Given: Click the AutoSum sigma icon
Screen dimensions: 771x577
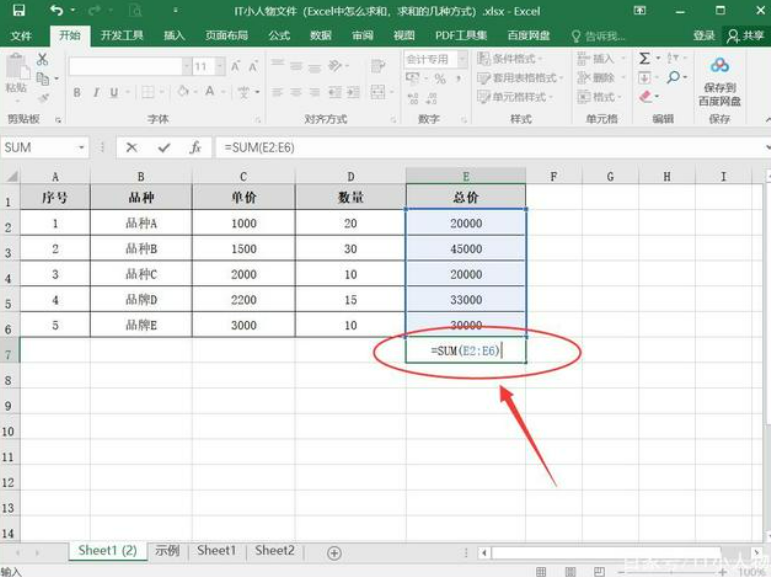Looking at the screenshot, I should 645,59.
